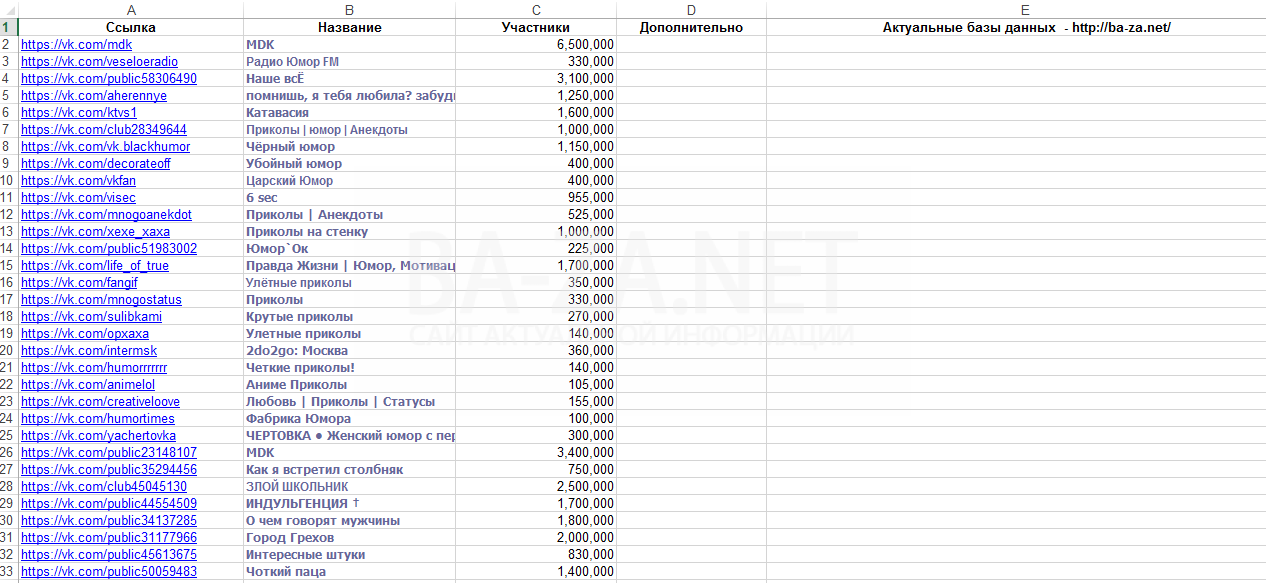Open the vk.com/intermsk link

click(x=89, y=350)
